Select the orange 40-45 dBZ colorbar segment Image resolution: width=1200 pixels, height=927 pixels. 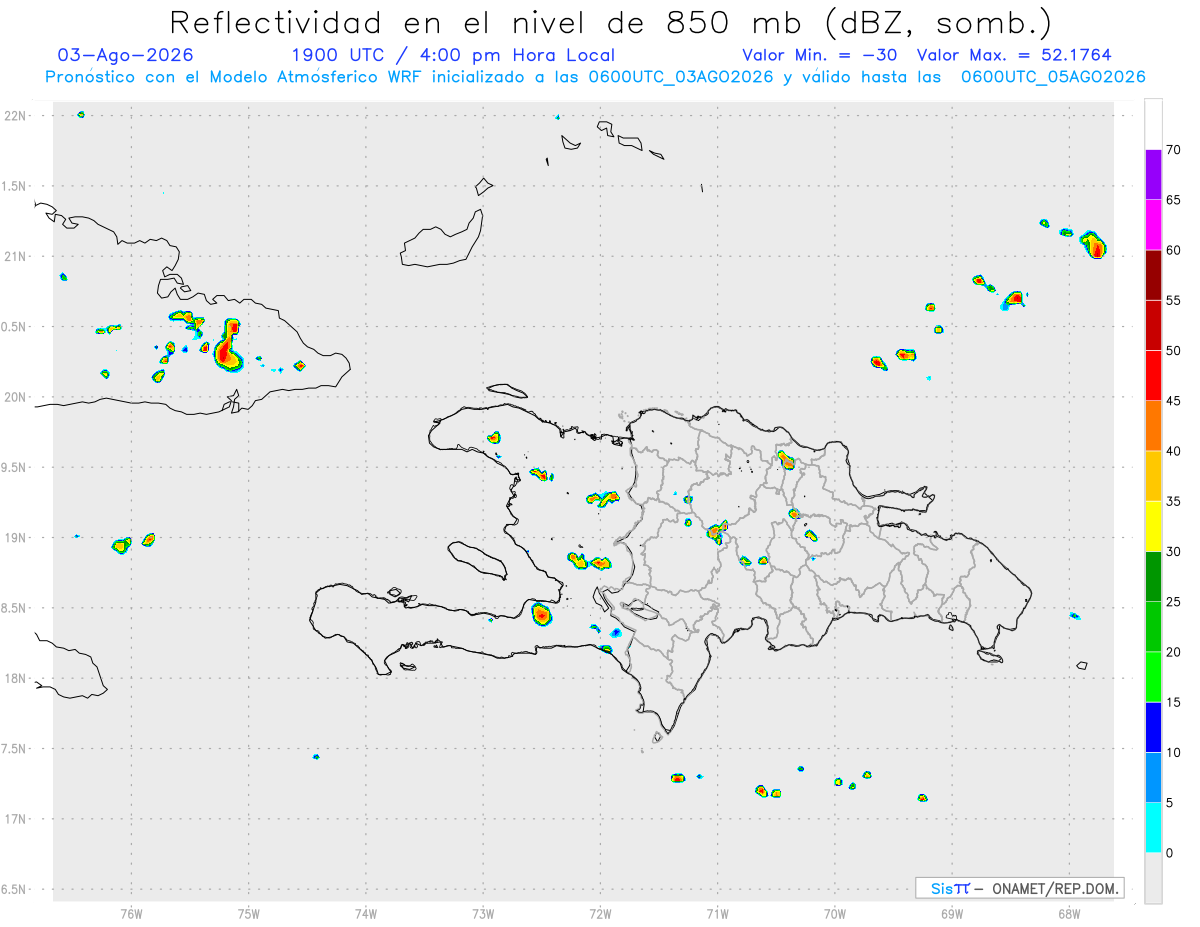pos(1153,426)
